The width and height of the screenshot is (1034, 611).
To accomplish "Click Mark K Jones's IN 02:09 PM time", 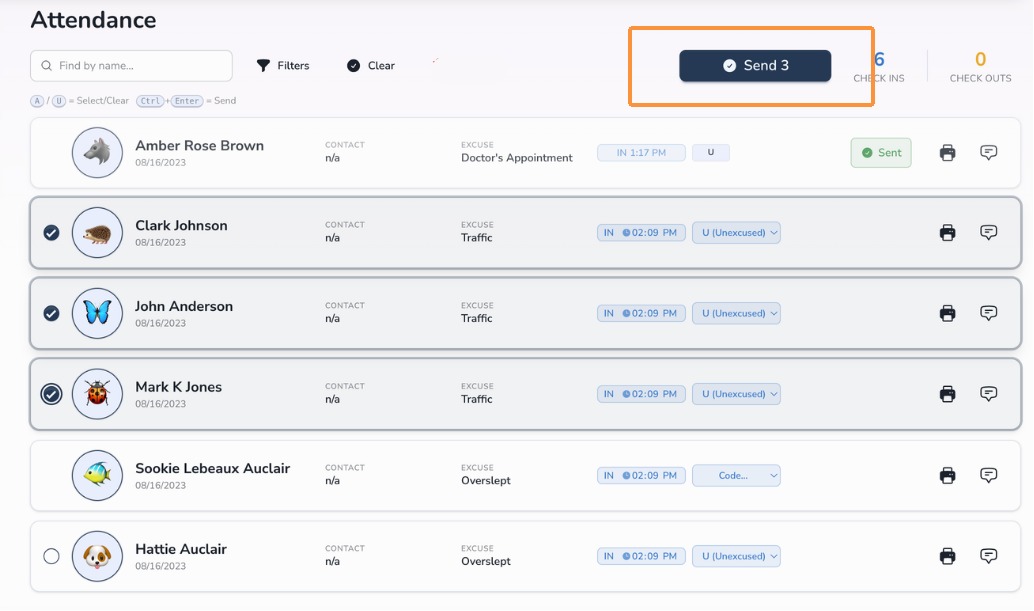I will 641,394.
